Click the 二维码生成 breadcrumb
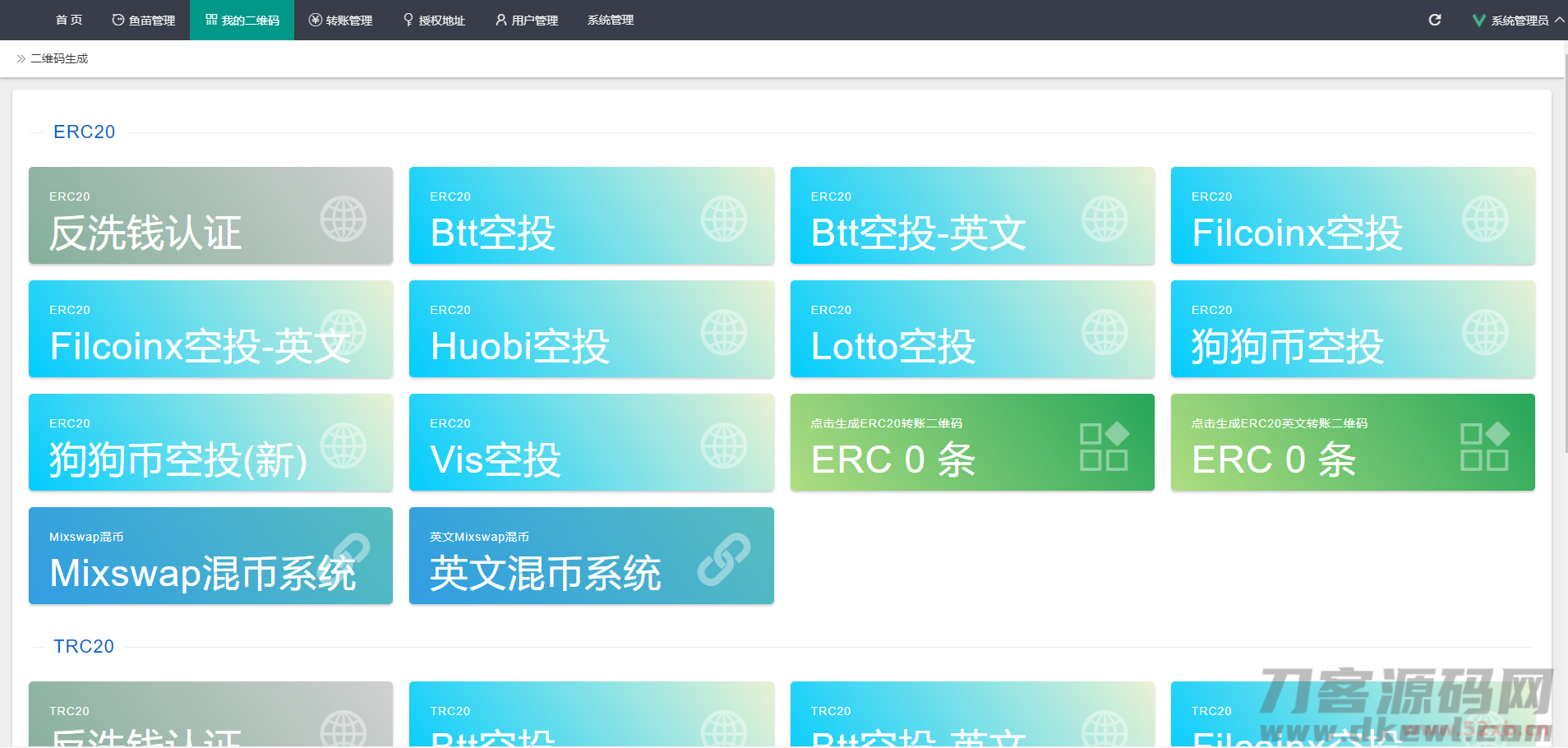Image resolution: width=1568 pixels, height=748 pixels. [x=59, y=59]
